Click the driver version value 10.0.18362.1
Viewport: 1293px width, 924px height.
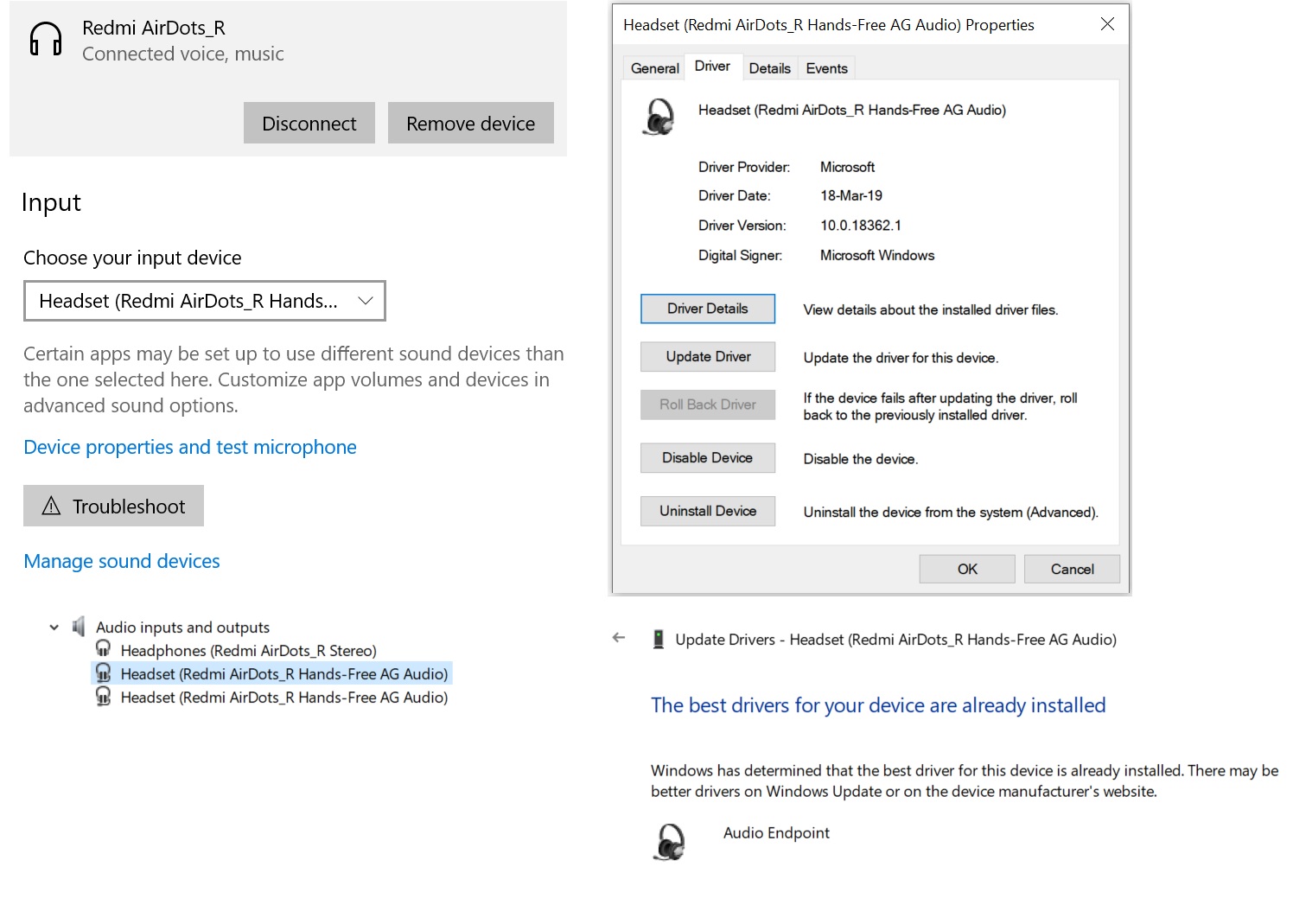click(x=861, y=225)
